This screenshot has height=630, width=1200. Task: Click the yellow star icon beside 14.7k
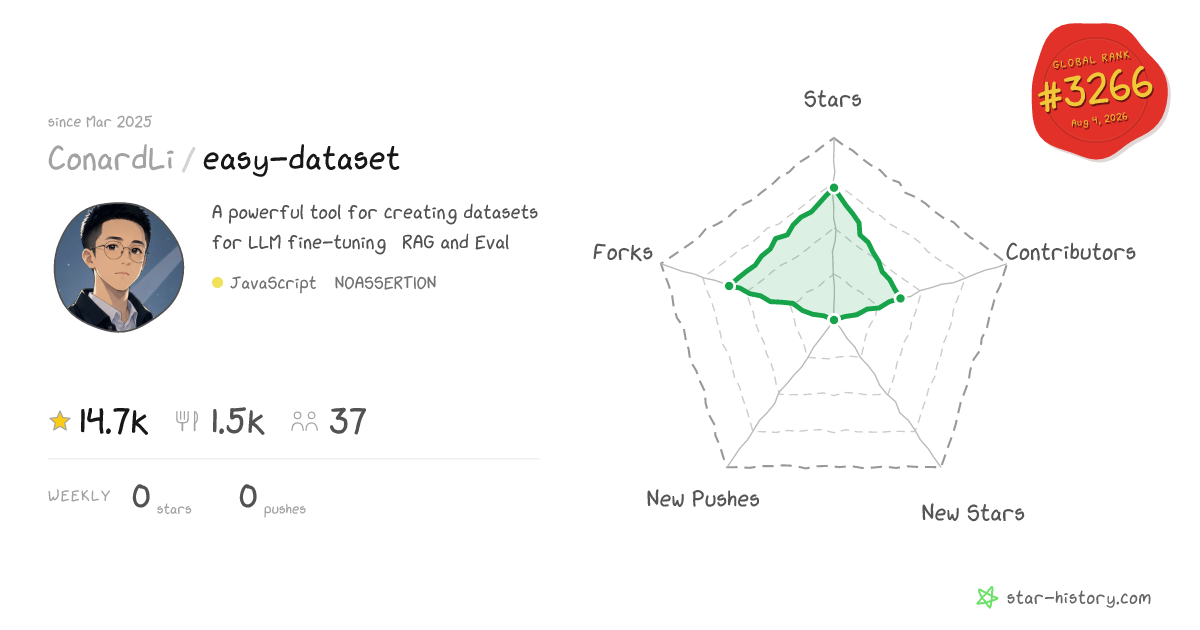coord(60,422)
